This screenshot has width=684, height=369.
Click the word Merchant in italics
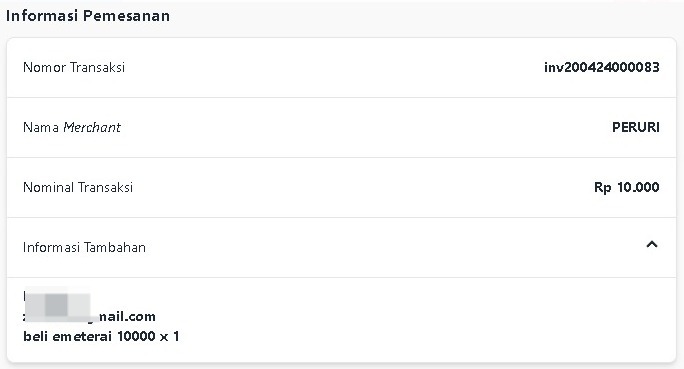click(x=92, y=127)
